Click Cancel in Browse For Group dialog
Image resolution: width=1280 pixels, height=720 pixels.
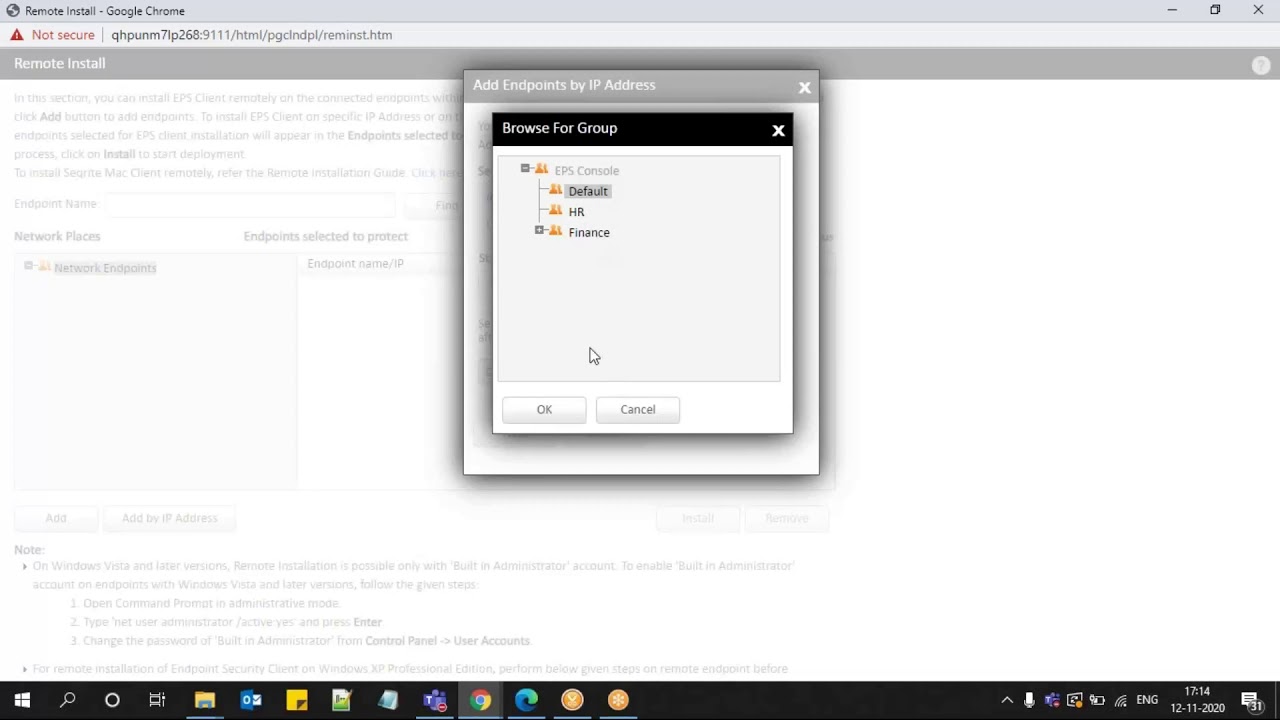pos(637,409)
